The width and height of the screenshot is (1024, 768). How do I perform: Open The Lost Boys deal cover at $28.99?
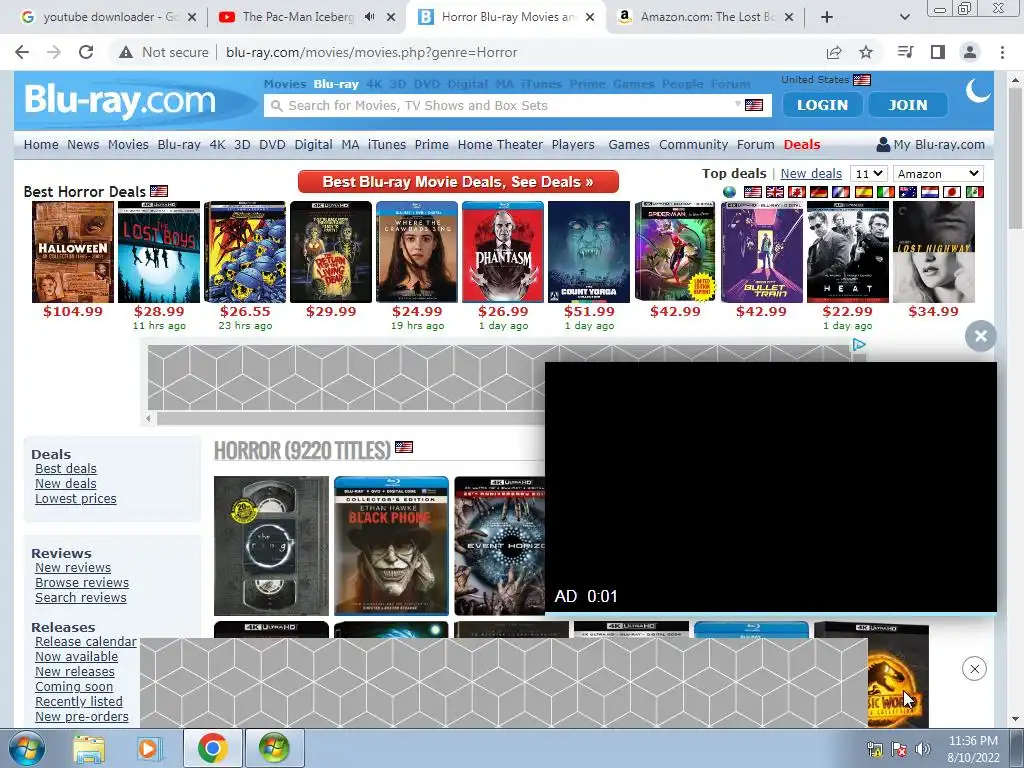[159, 252]
